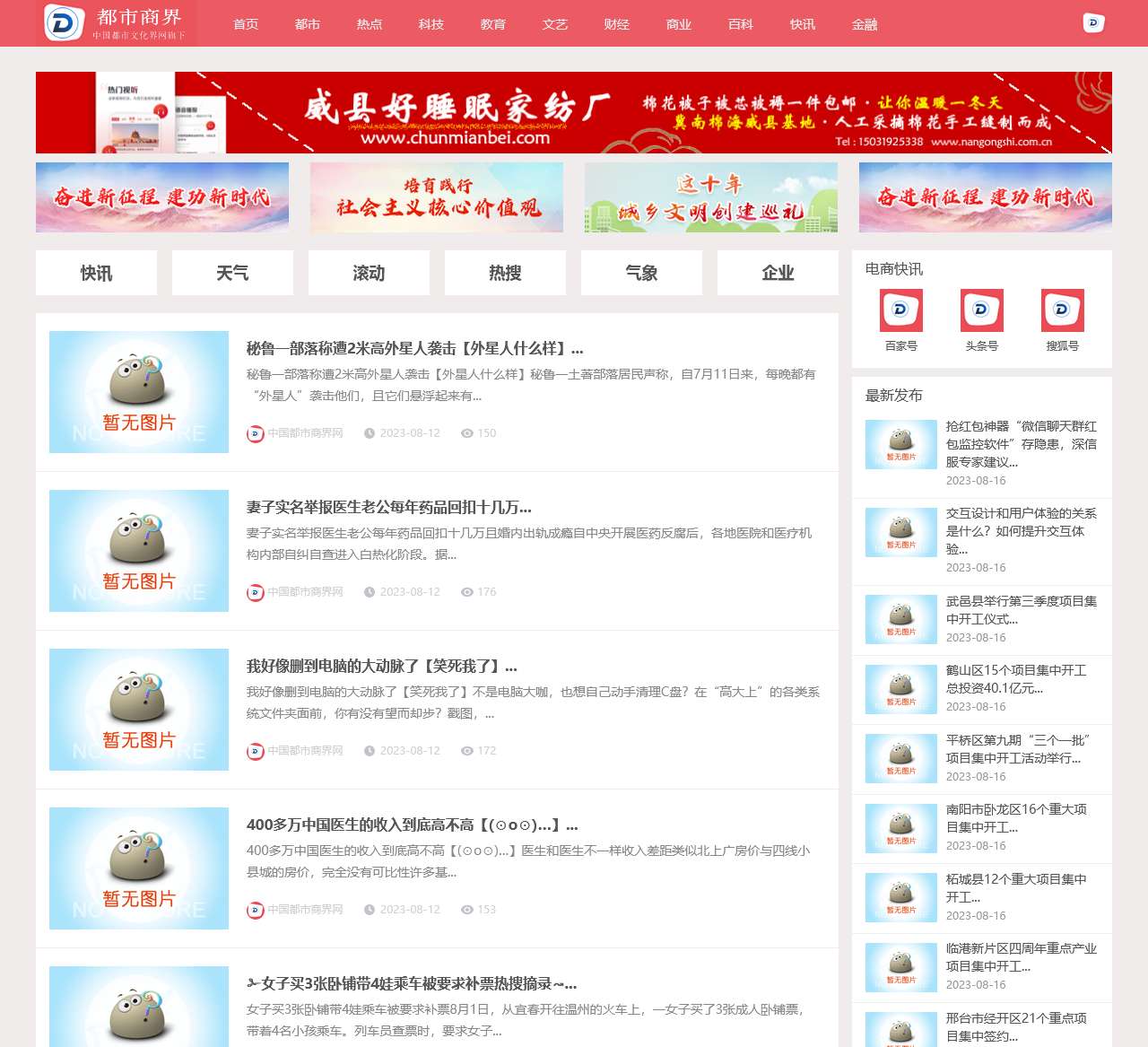This screenshot has width=1148, height=1047.
Task: Switch to the 快讯 category tab
Action: pyautogui.click(x=96, y=273)
